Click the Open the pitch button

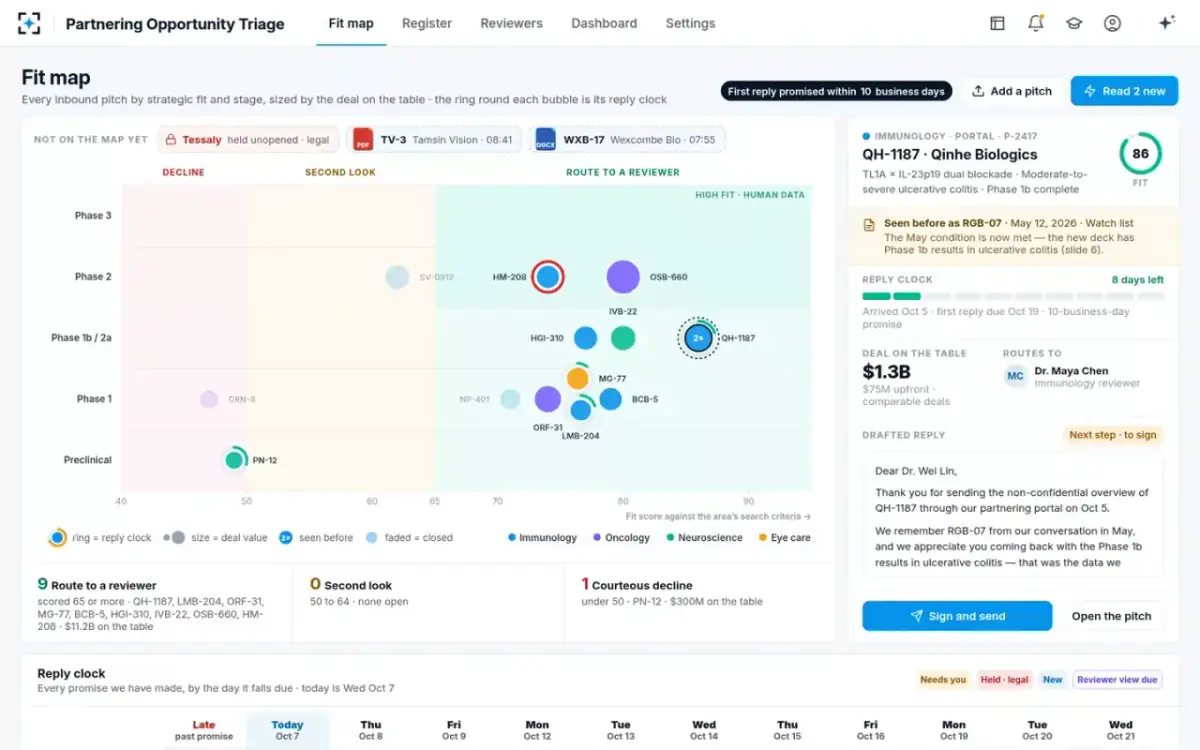(x=1111, y=616)
